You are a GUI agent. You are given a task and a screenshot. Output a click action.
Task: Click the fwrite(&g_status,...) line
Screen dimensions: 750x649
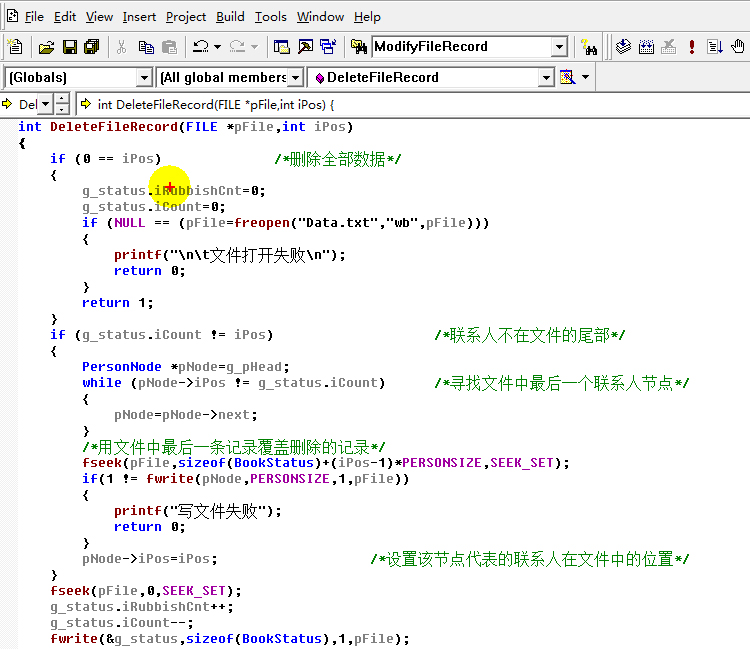point(230,639)
